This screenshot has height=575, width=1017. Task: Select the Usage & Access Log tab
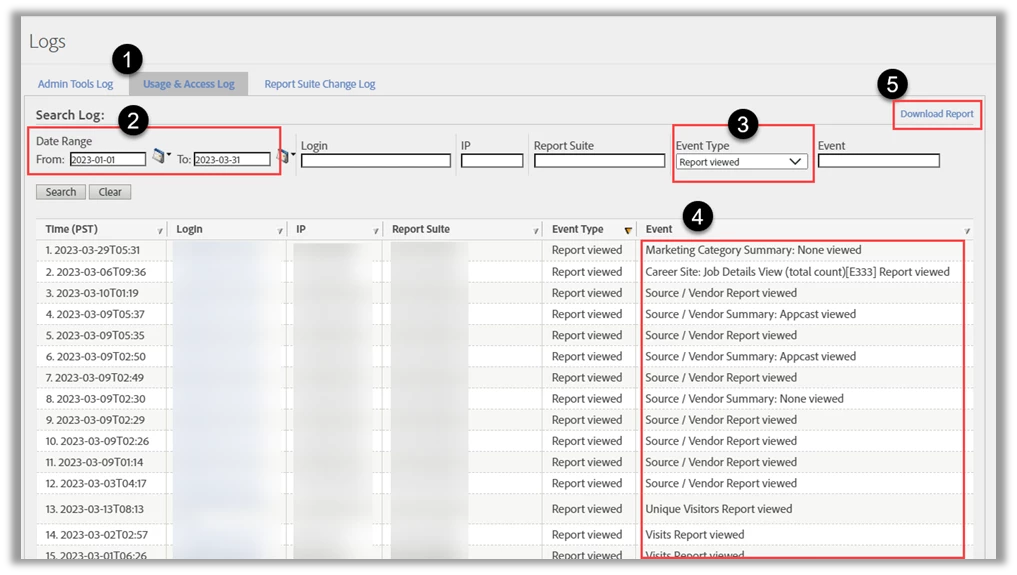(x=189, y=84)
